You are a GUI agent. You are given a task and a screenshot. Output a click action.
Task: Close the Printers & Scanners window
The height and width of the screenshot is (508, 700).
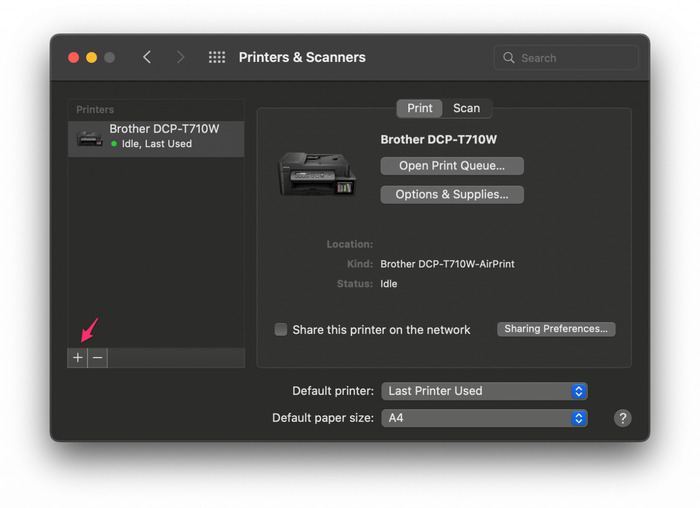[x=74, y=58]
